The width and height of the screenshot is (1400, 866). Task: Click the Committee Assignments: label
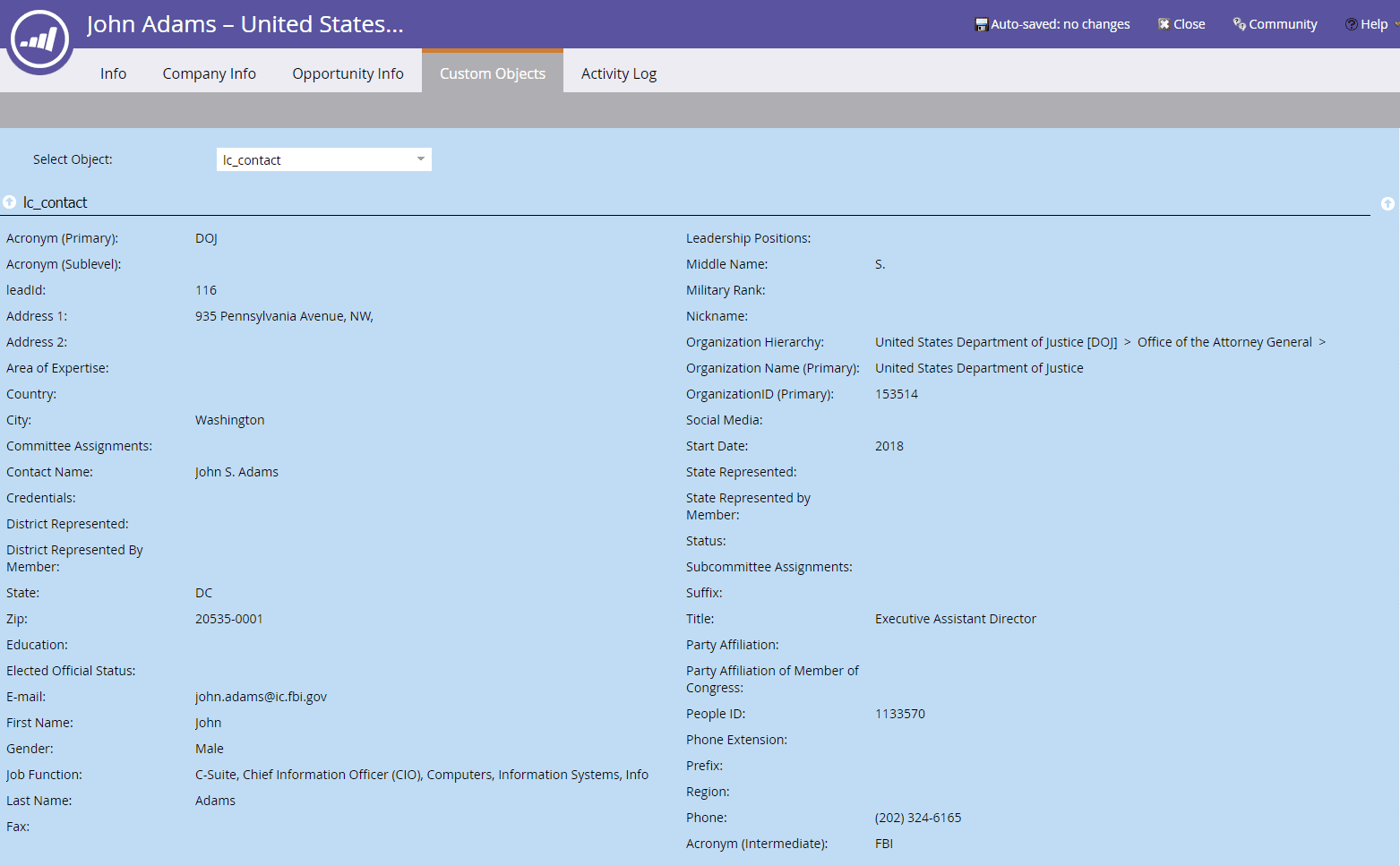coord(79,446)
